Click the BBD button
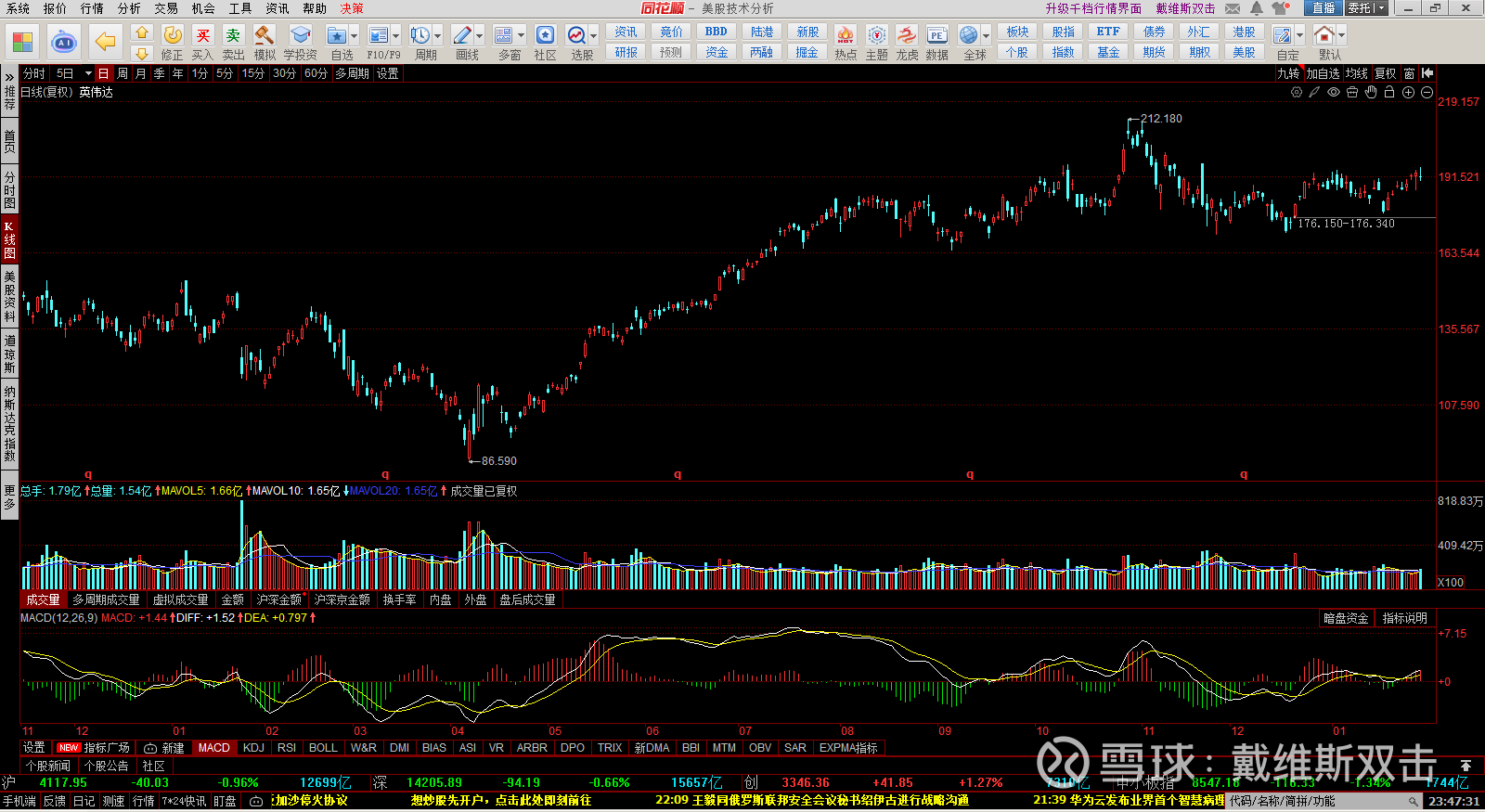The width and height of the screenshot is (1485, 812). pos(717,32)
